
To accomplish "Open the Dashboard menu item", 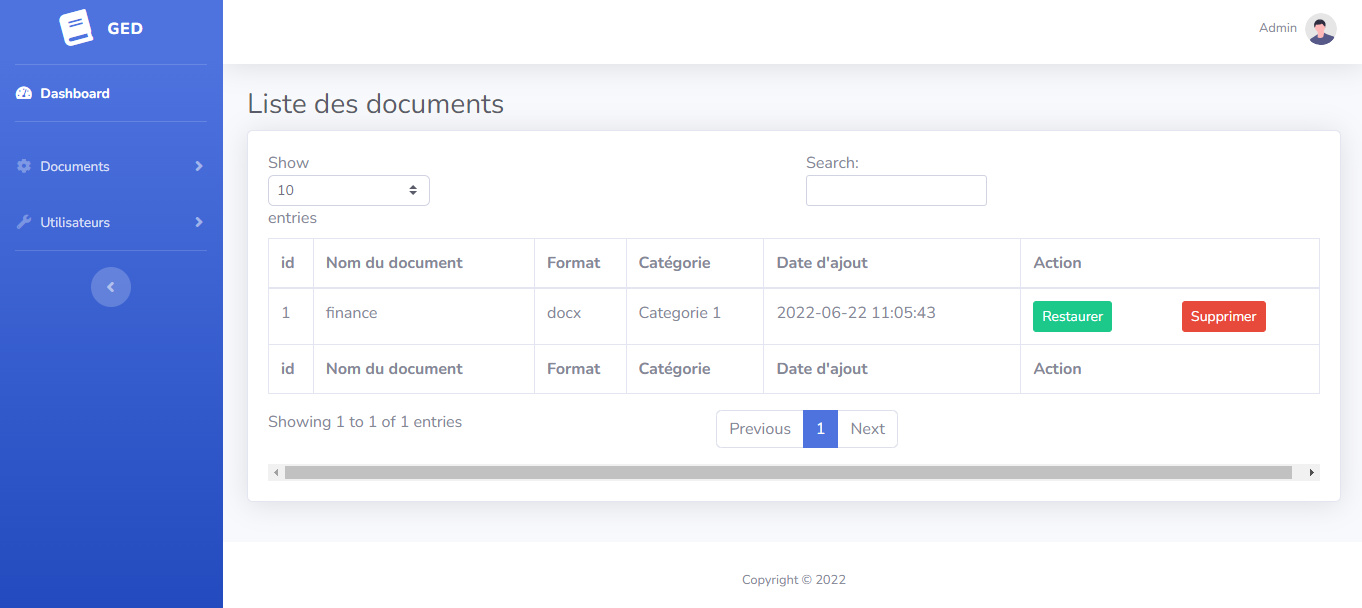I will coord(75,94).
